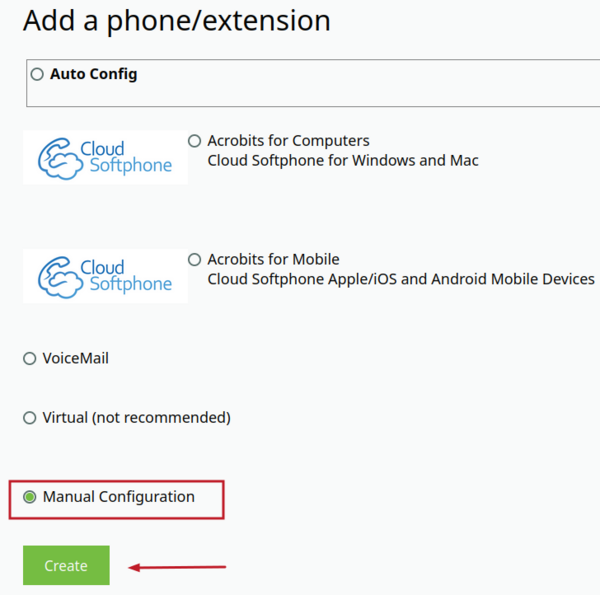Click empty space inside the Auto Config box
600x595 pixels.
click(x=350, y=90)
